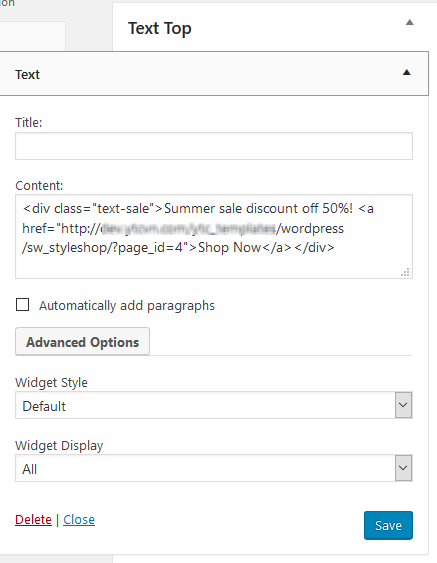The width and height of the screenshot is (437, 563).
Task: Click the Shop Now text in content
Action: pos(229,247)
